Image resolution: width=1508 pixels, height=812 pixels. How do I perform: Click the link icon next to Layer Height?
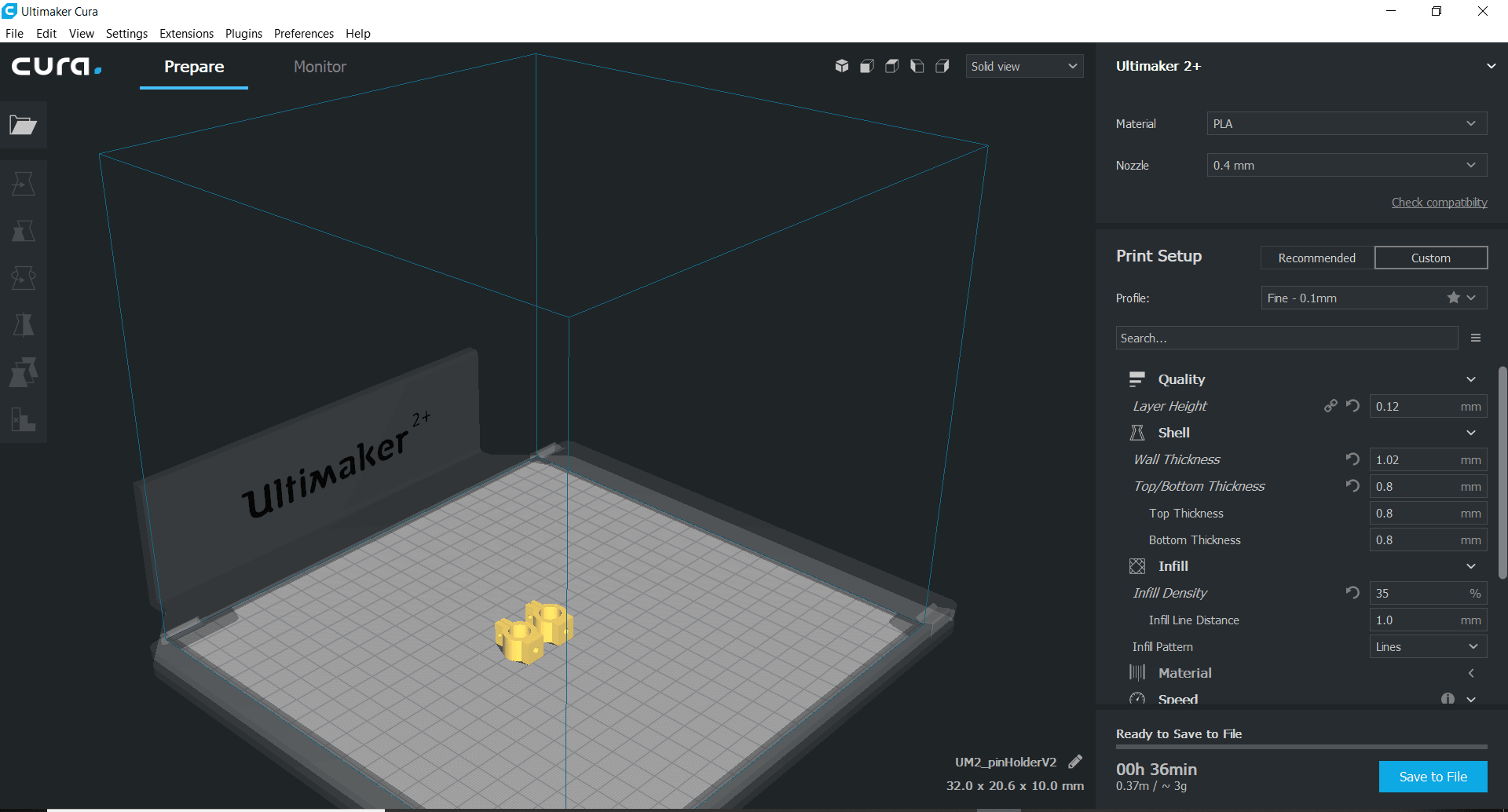tap(1330, 406)
